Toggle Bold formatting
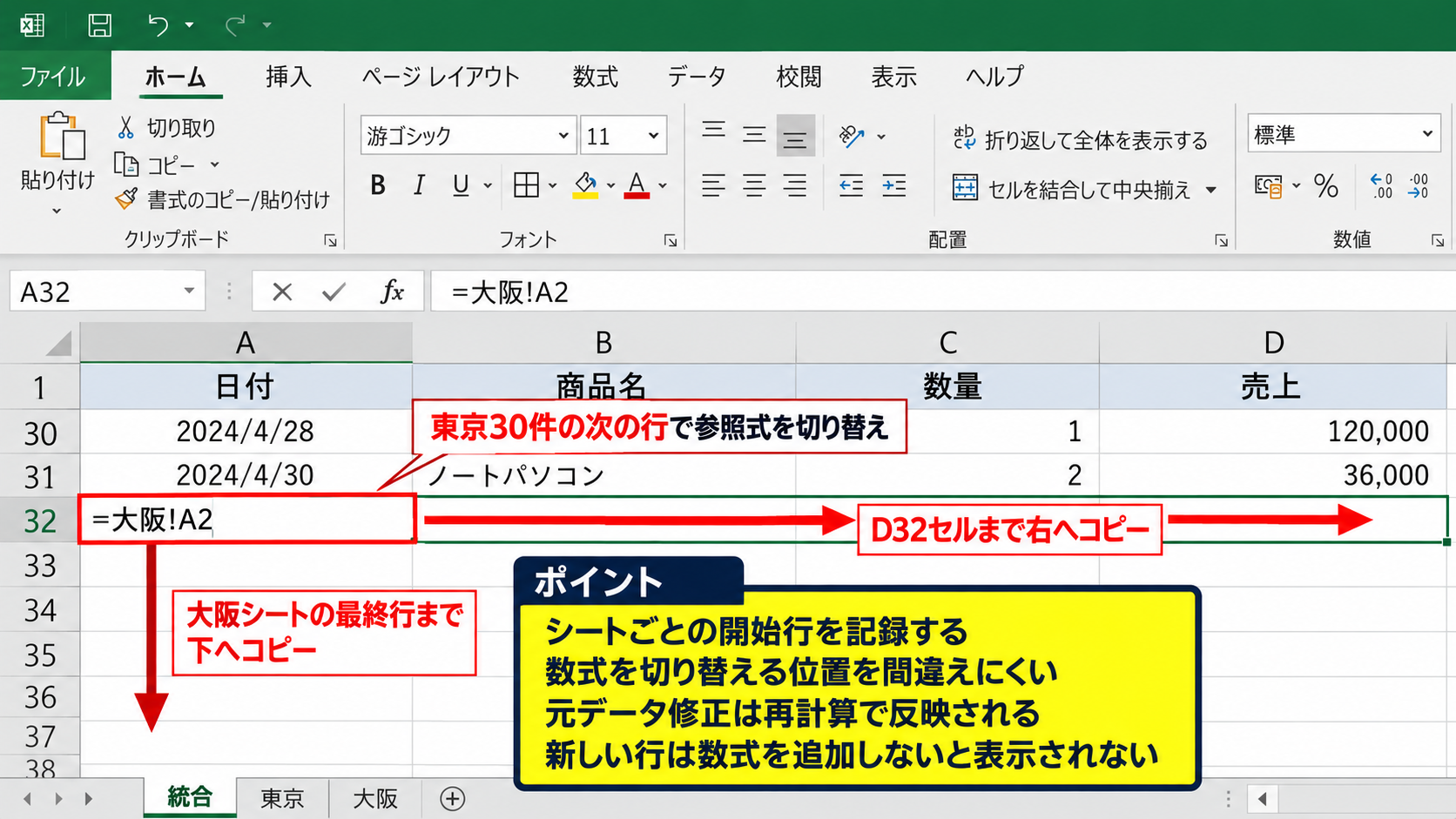Screen dimensions: 1456x819 [x=378, y=185]
